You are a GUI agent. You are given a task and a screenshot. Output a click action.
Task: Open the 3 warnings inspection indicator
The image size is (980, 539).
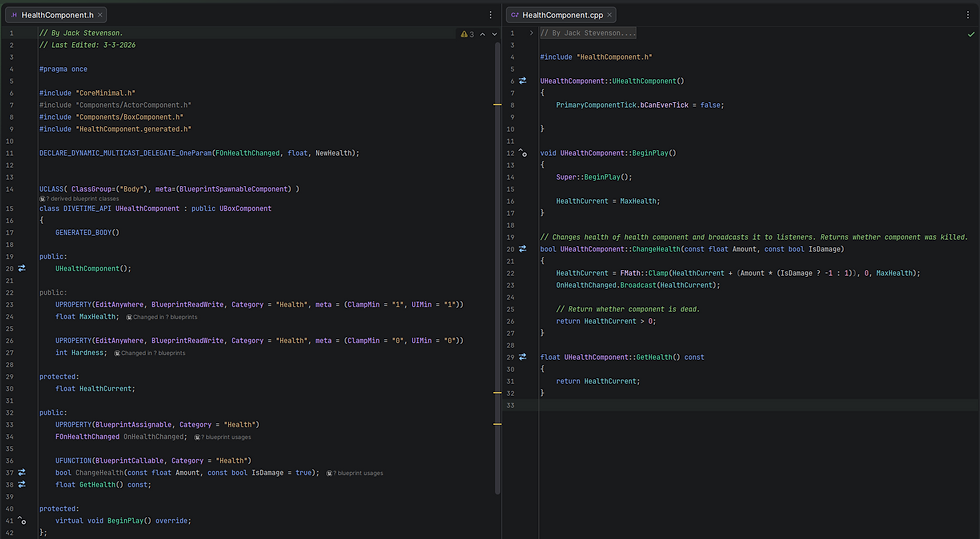coord(468,34)
